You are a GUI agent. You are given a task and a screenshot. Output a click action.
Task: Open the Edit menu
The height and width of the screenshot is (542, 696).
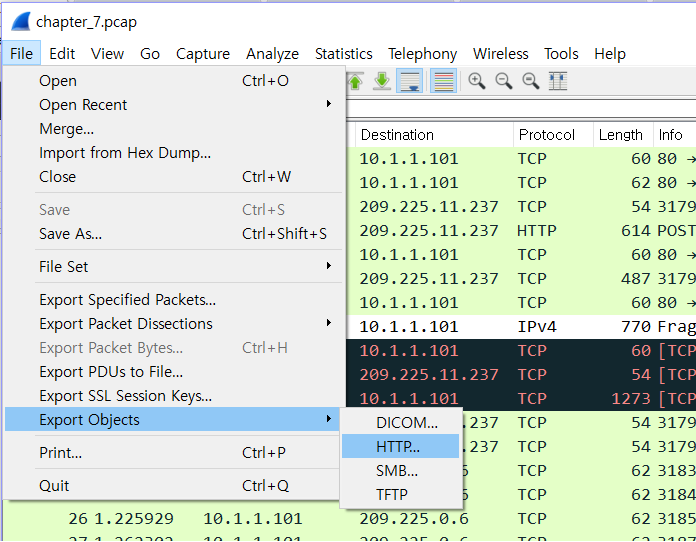(x=62, y=54)
